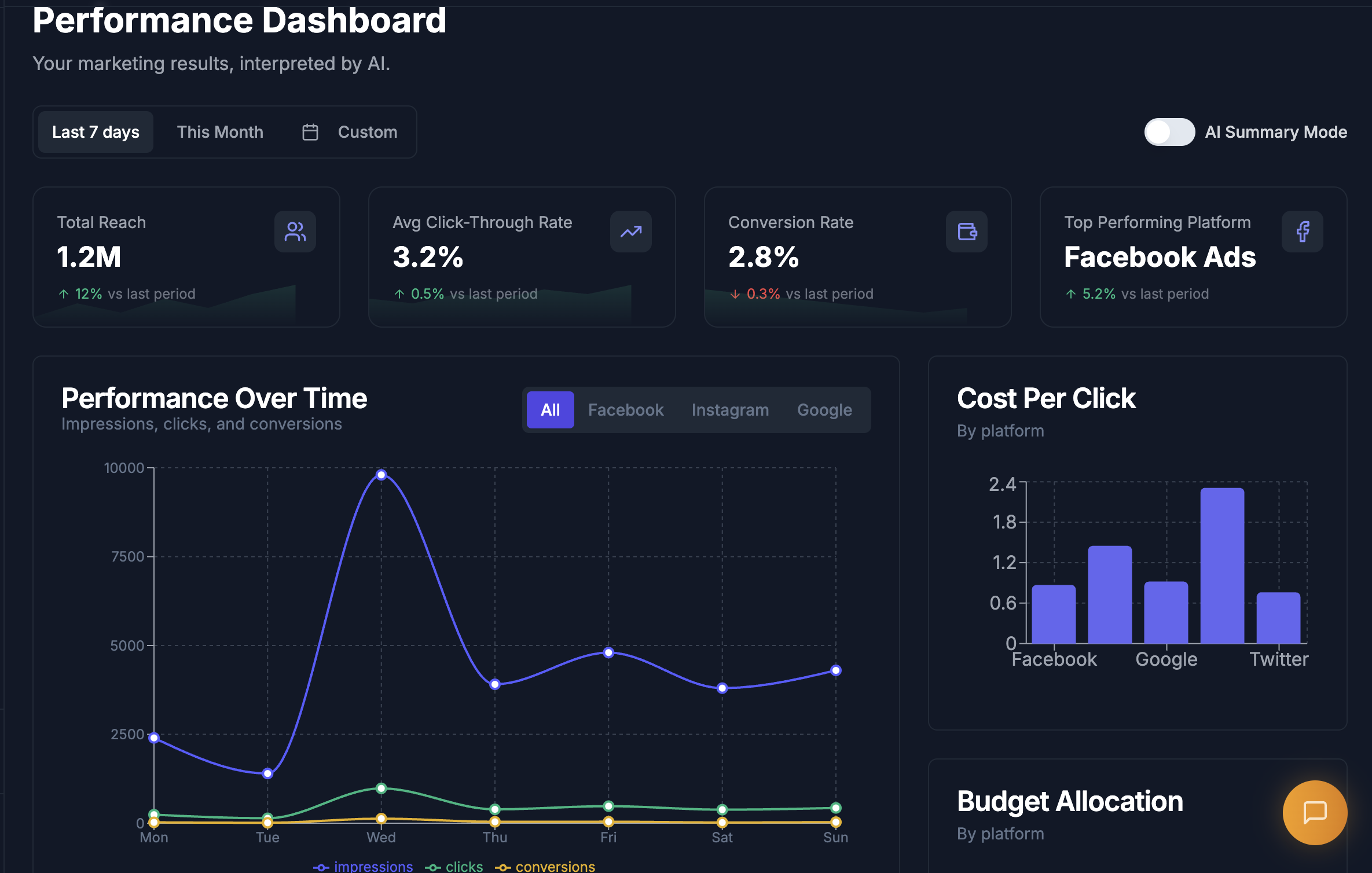Screen dimensions: 1372x873
Task: Click the tallest Cost Per Click bar
Action: click(x=1221, y=565)
